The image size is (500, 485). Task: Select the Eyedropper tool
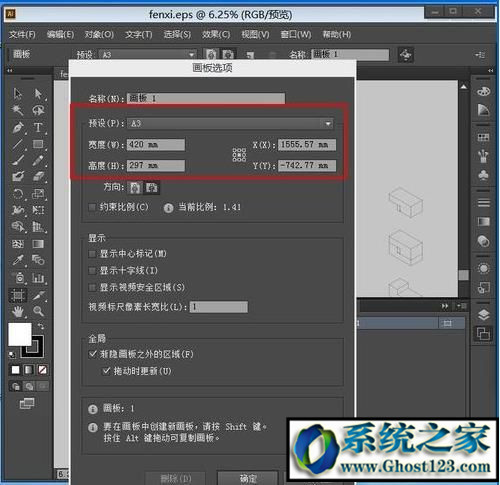pos(18,260)
